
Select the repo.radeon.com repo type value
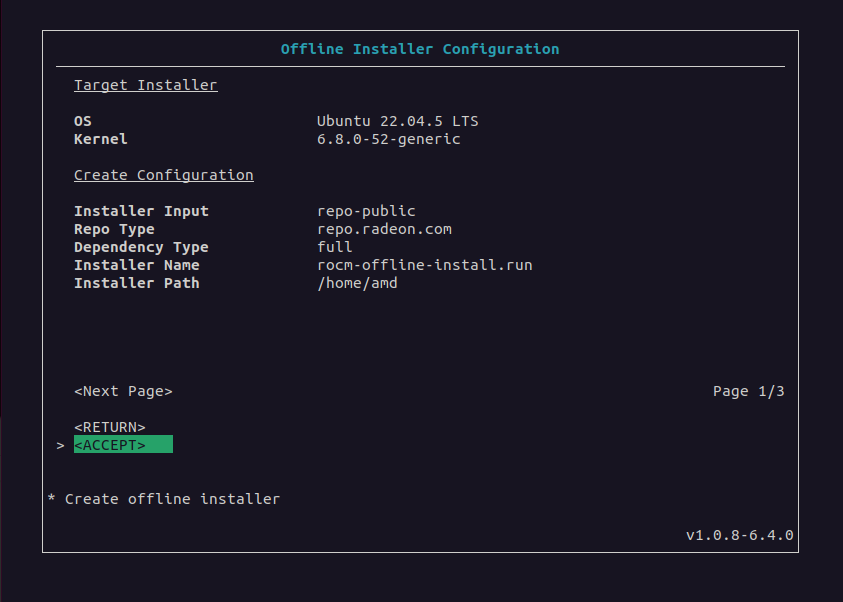384,229
